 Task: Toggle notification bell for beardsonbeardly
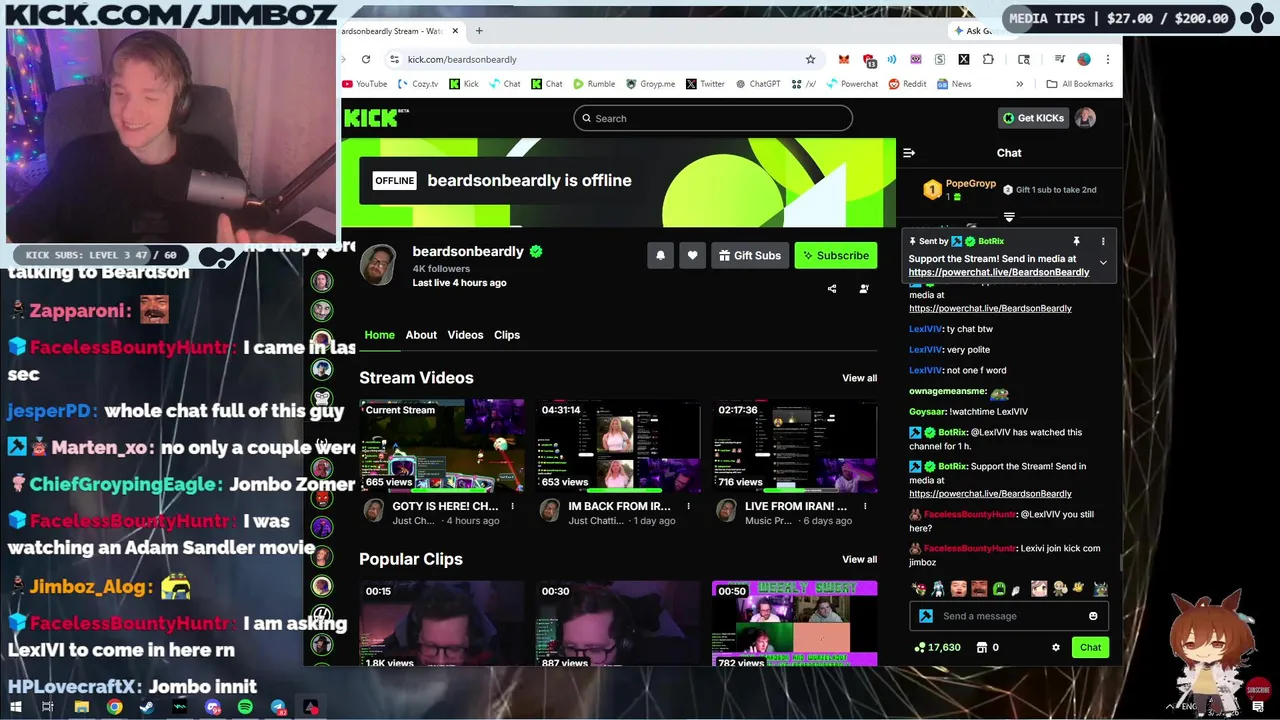660,255
